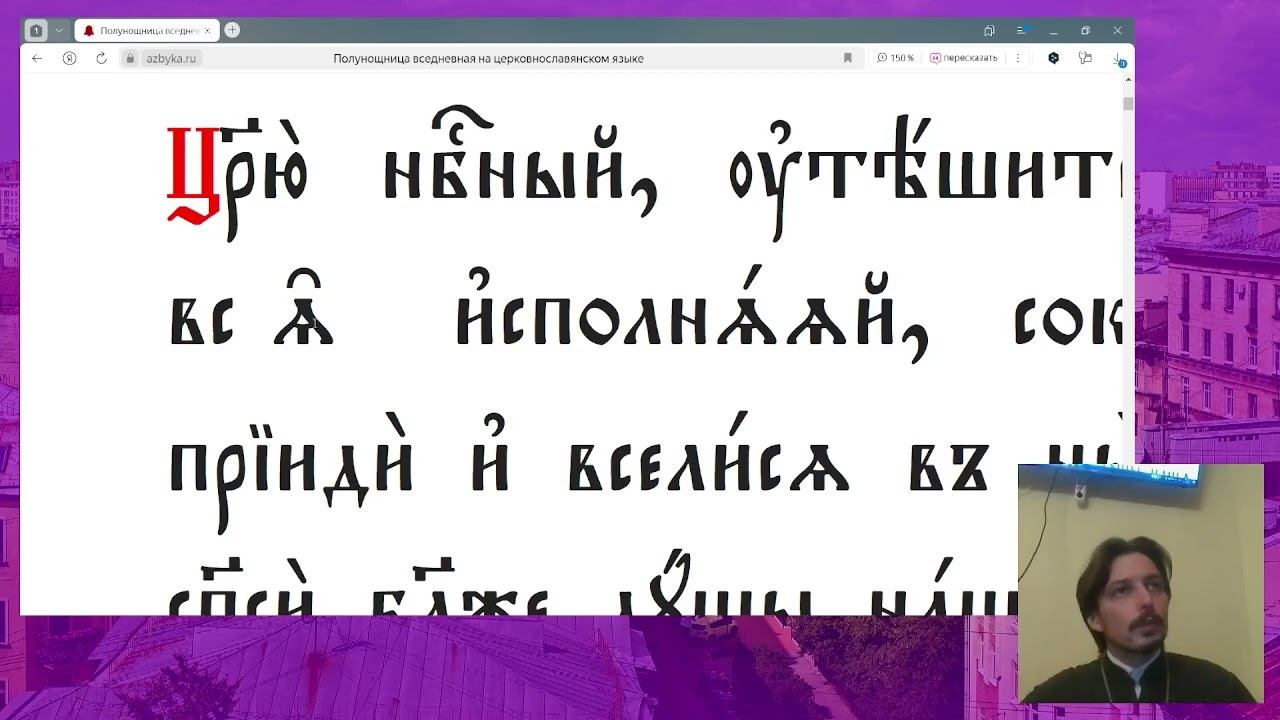Open the Yandex home button
1280x720 pixels.
point(69,58)
